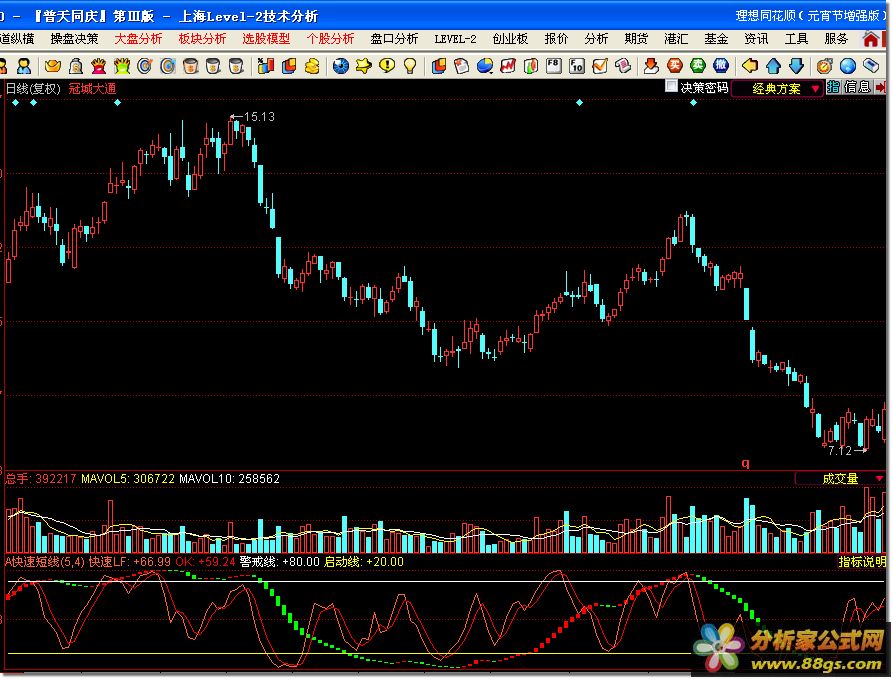Image resolution: width=893 pixels, height=679 pixels.
Task: Click the blue eyeball toolbar icon
Action: coord(341,66)
